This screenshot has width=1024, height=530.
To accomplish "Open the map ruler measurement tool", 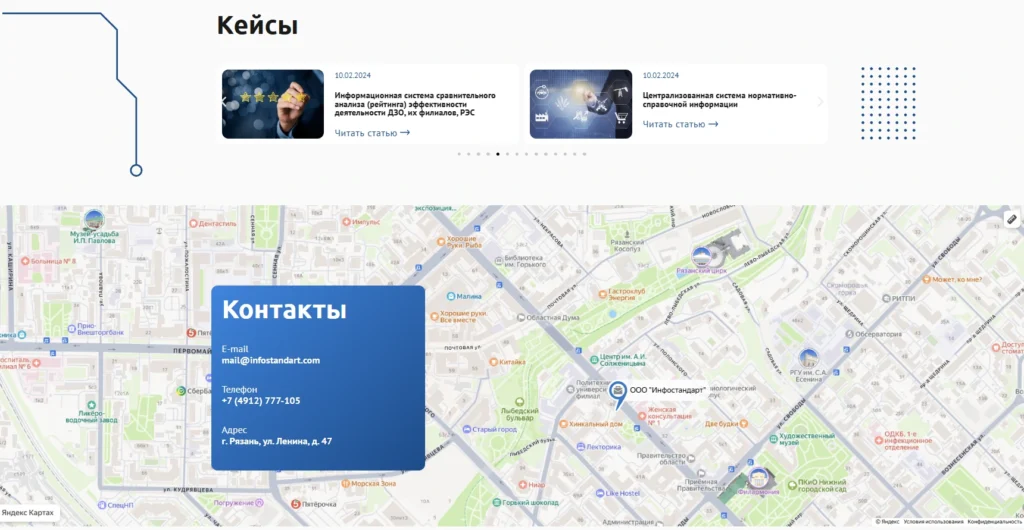I will point(1013,219).
